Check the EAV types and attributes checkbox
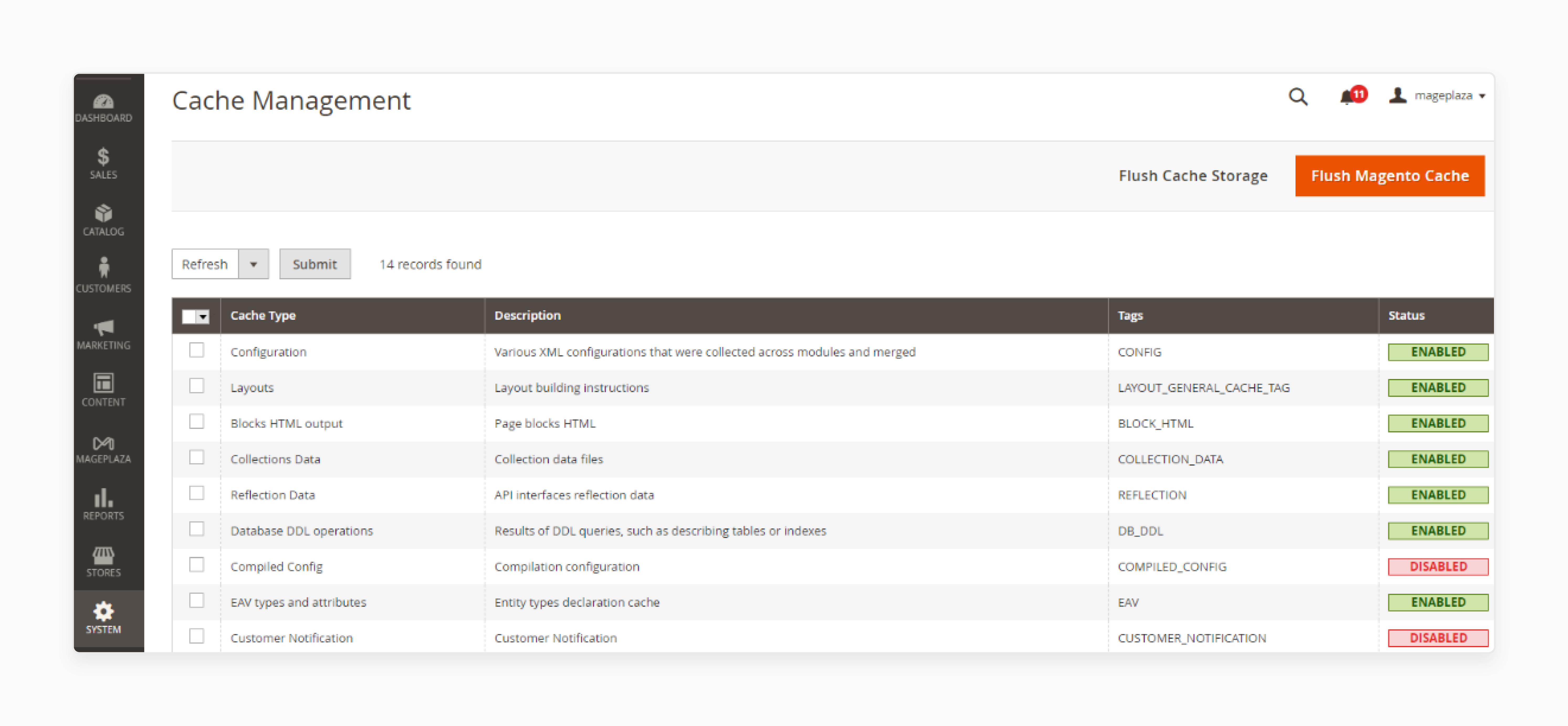 point(197,601)
